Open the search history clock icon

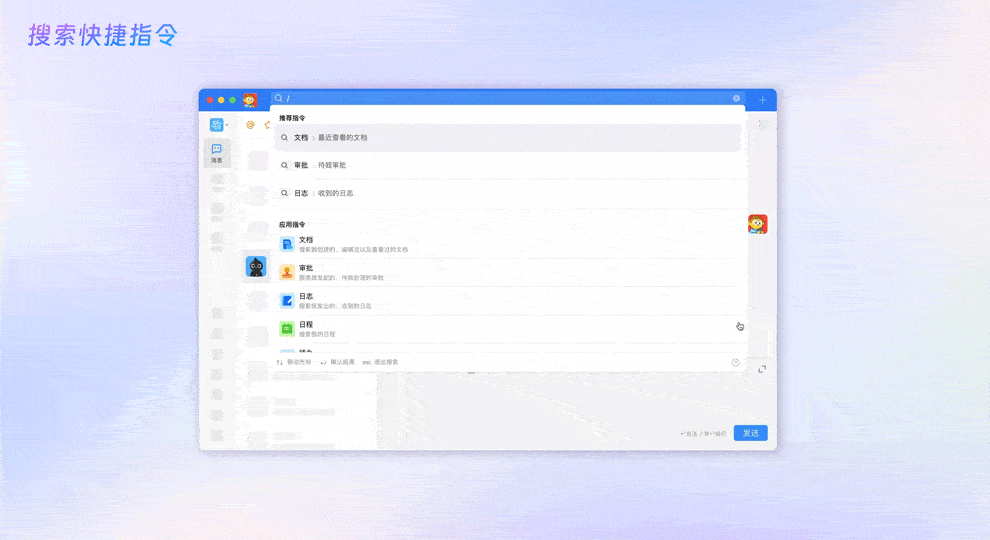click(736, 362)
